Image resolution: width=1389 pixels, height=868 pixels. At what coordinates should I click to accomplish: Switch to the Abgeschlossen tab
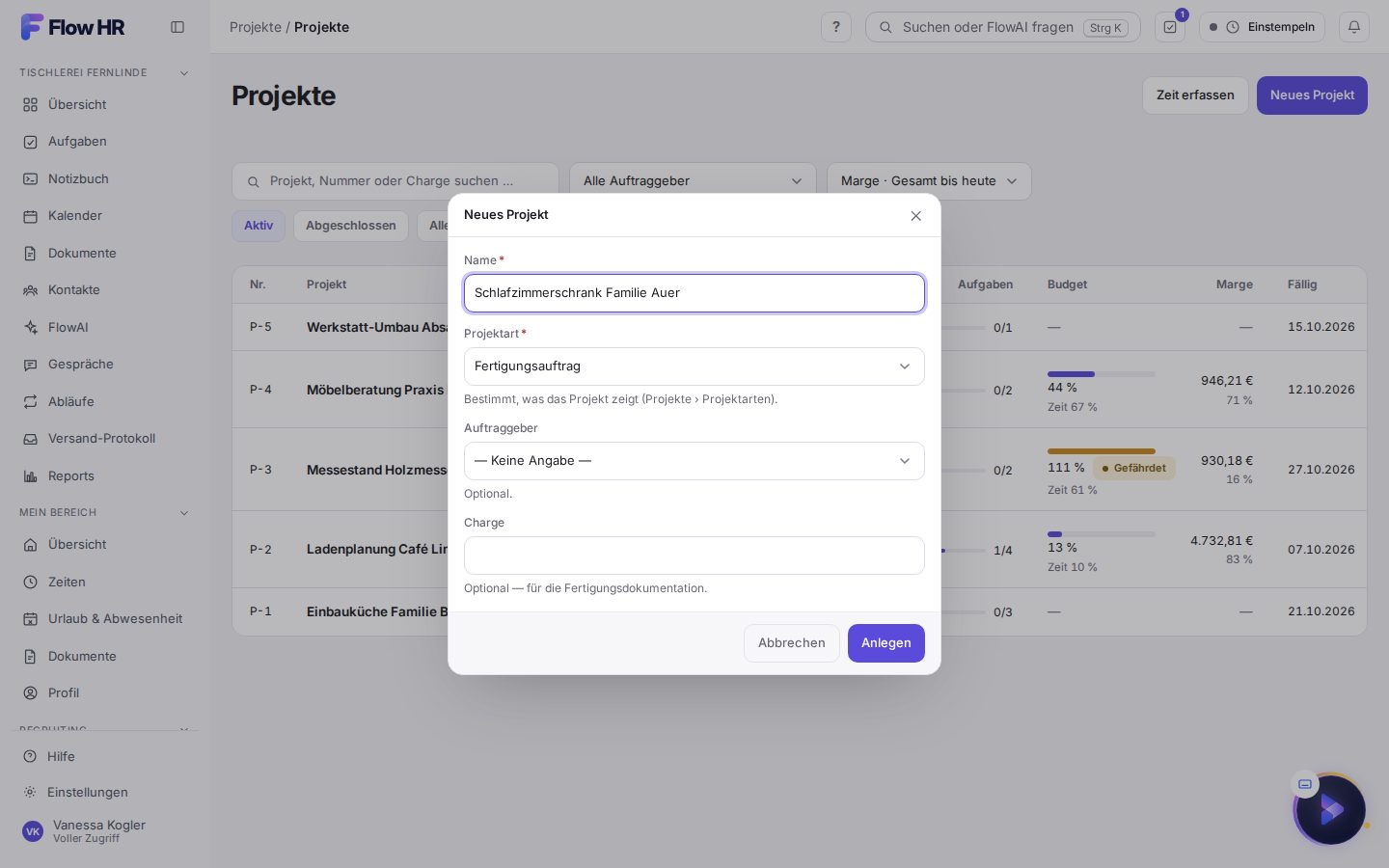point(351,226)
